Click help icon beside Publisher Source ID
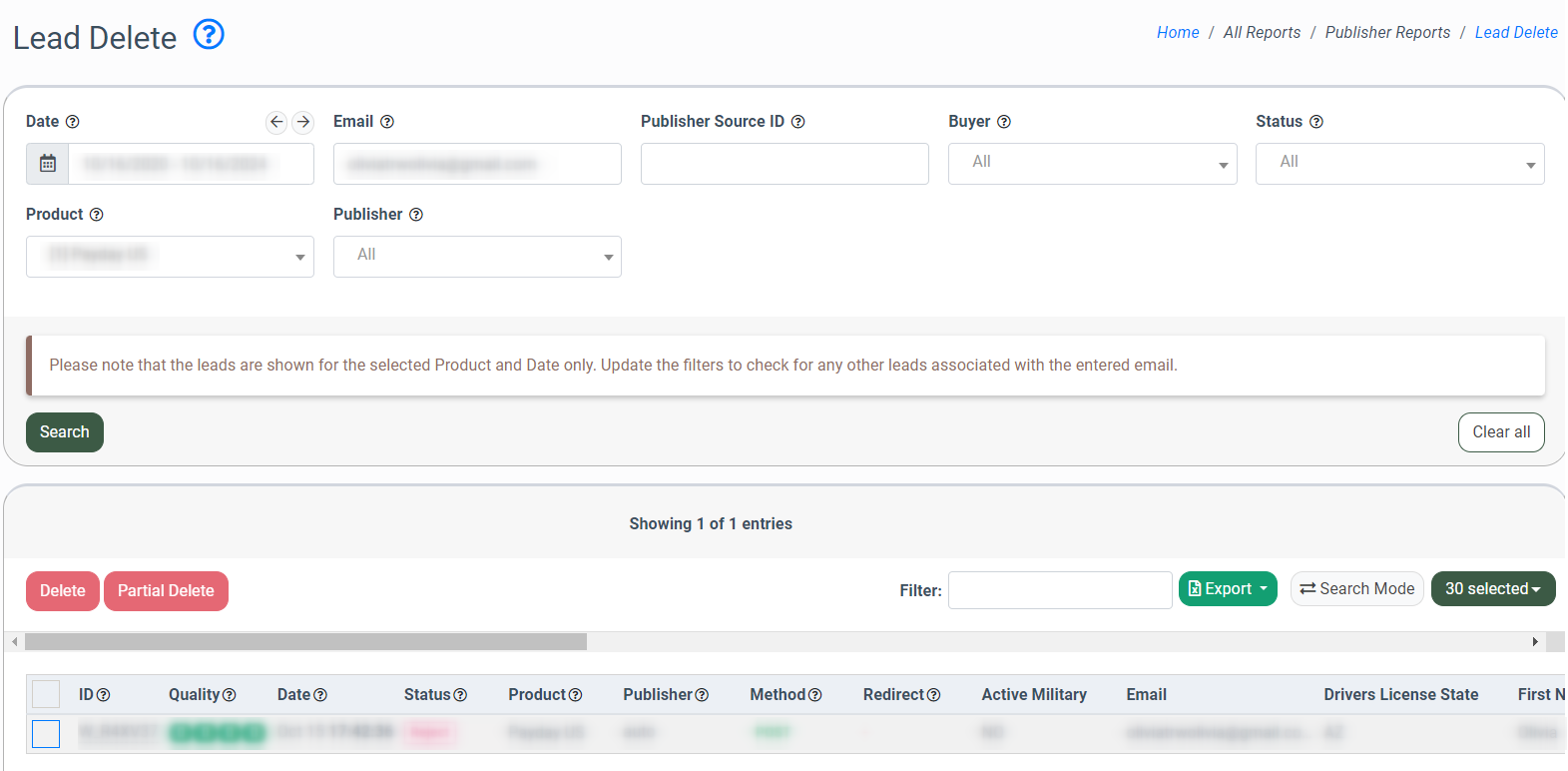This screenshot has width=1568, height=771. (797, 122)
